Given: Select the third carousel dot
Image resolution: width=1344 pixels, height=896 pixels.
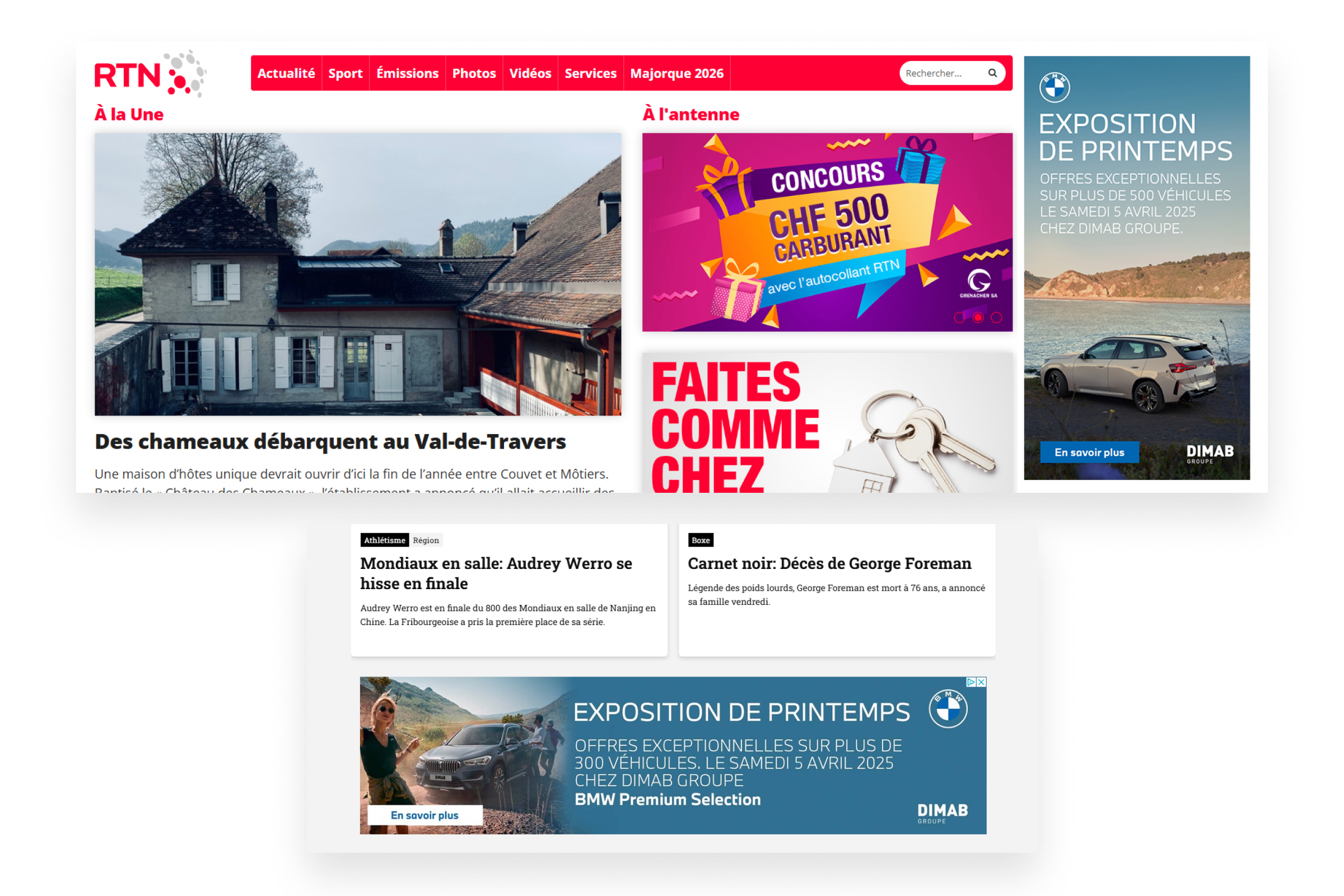Looking at the screenshot, I should click(996, 317).
